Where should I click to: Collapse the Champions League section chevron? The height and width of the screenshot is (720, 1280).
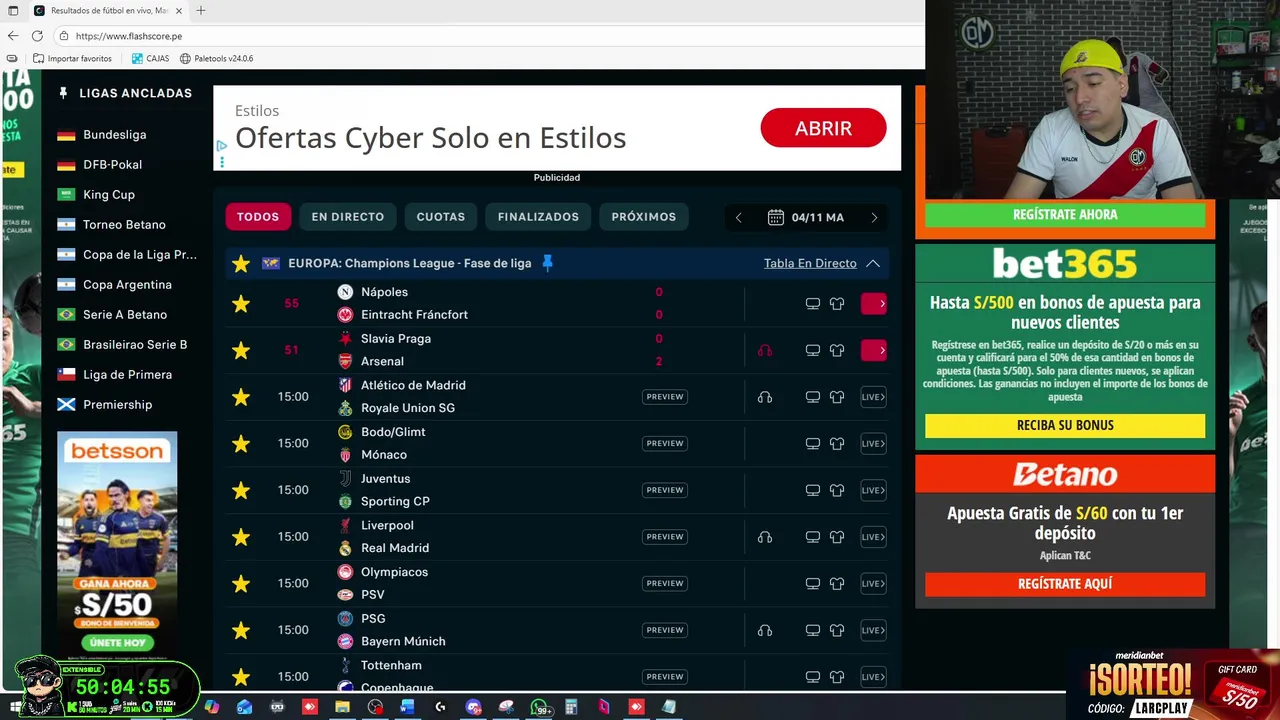873,263
